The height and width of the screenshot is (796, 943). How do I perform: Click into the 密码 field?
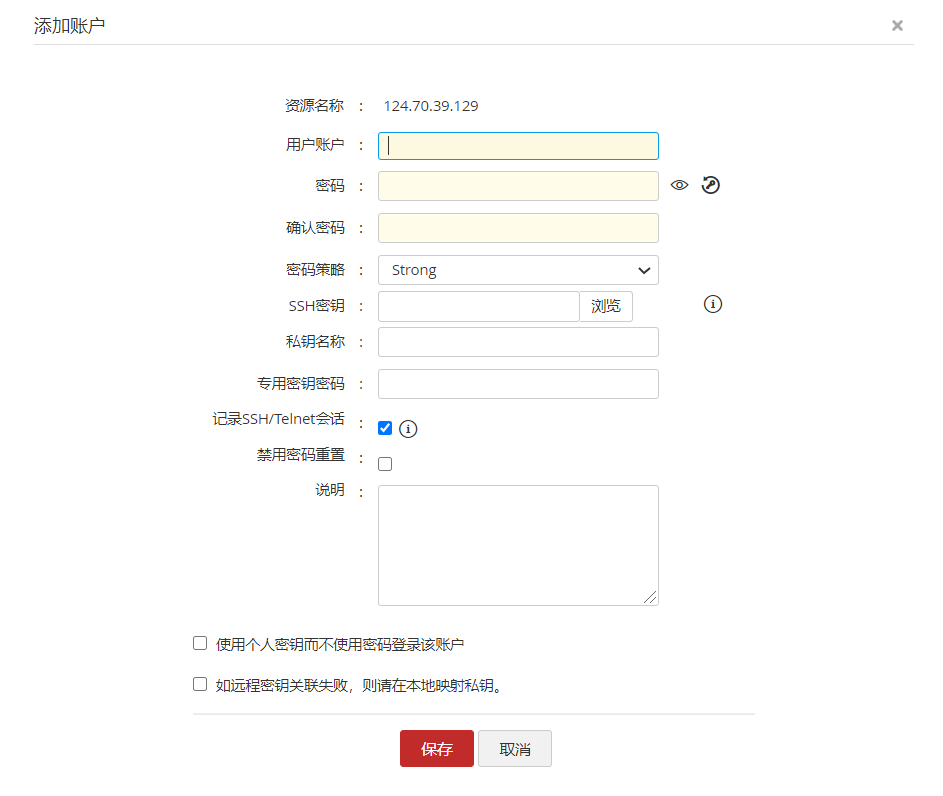(x=518, y=186)
